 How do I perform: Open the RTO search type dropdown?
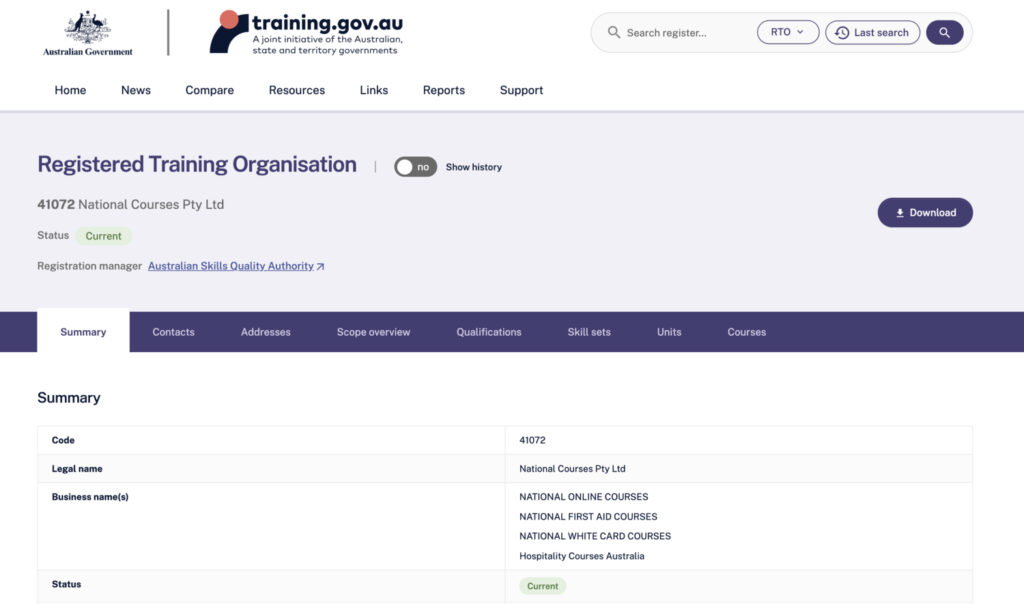click(788, 32)
